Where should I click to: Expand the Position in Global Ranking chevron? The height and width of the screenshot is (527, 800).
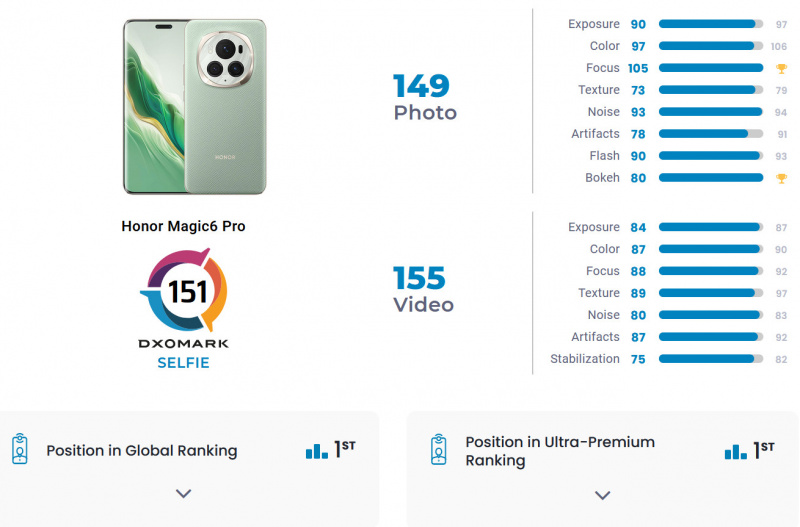coord(183,493)
